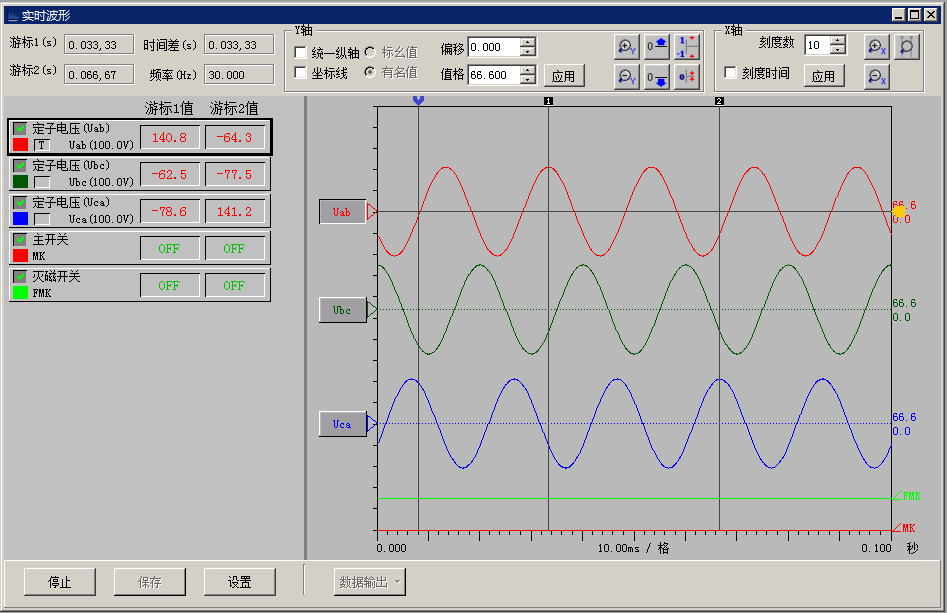947x613 pixels.
Task: Click 时间差(s) value field
Action: point(239,45)
